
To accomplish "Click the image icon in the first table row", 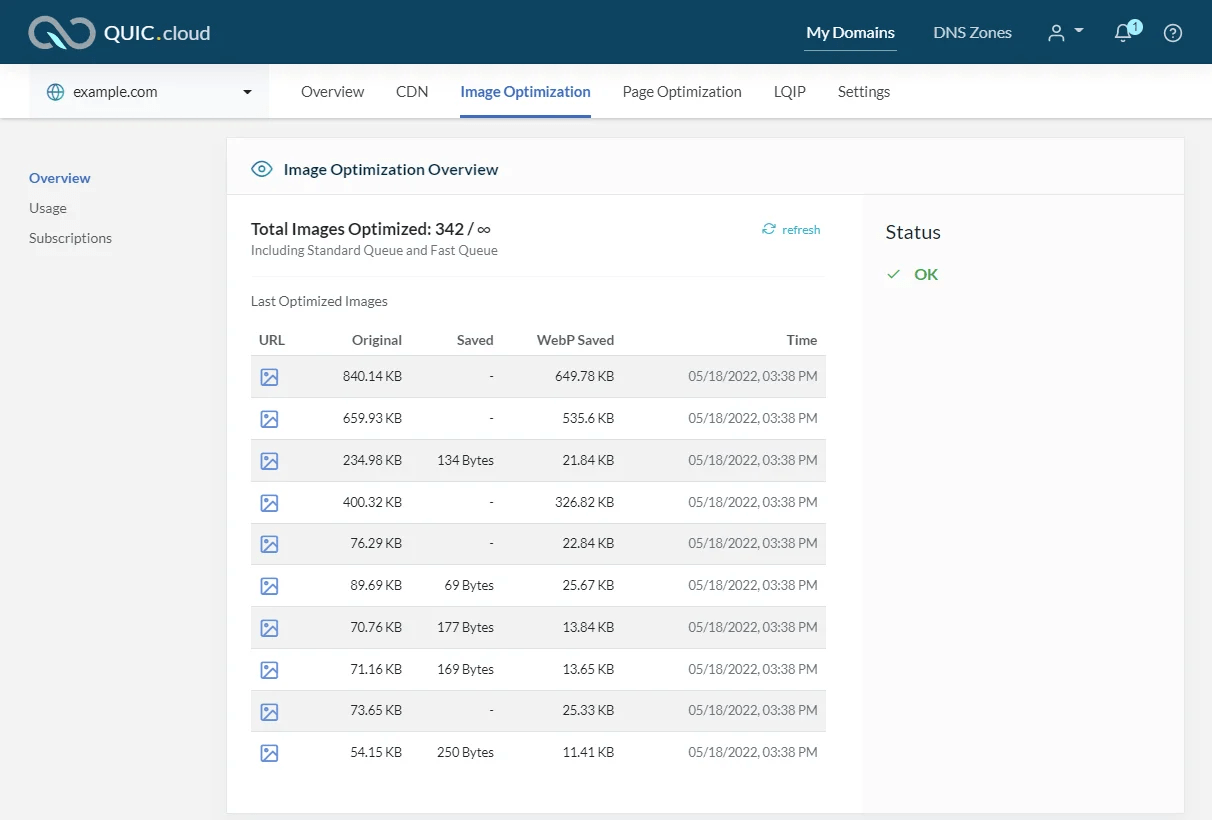I will coord(269,377).
